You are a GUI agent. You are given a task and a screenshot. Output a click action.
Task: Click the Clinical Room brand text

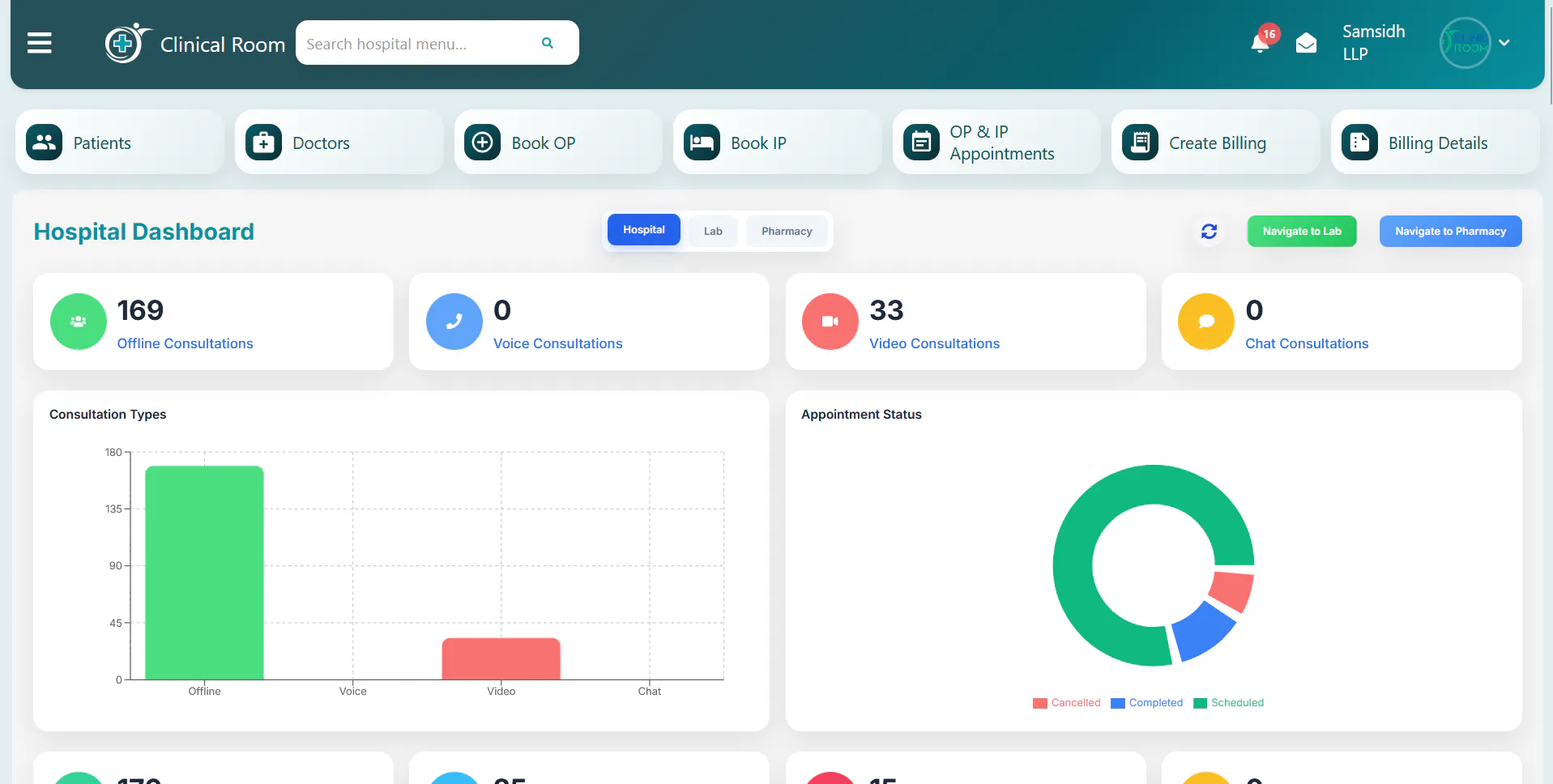point(223,45)
